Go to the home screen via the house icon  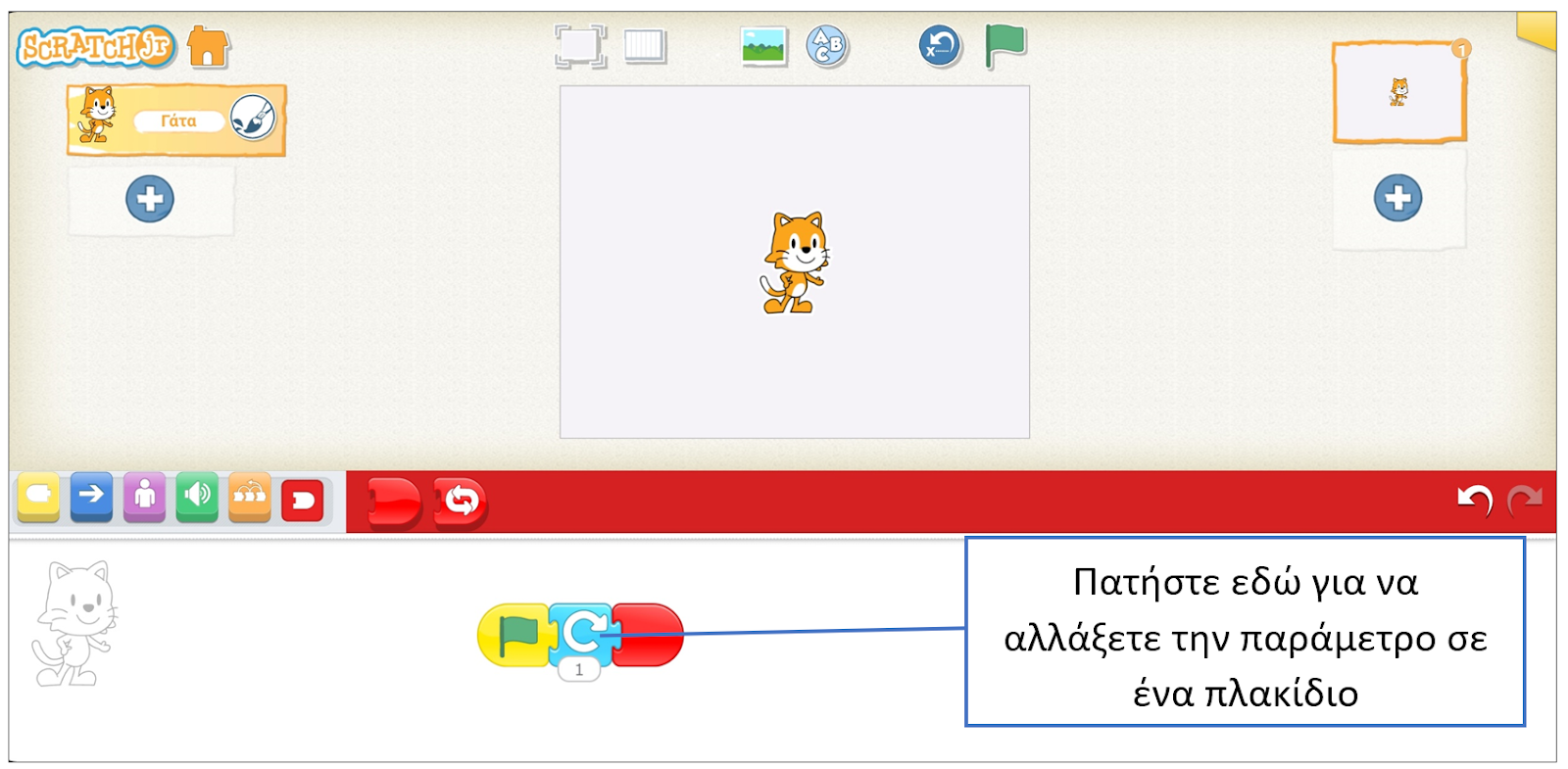click(x=208, y=46)
